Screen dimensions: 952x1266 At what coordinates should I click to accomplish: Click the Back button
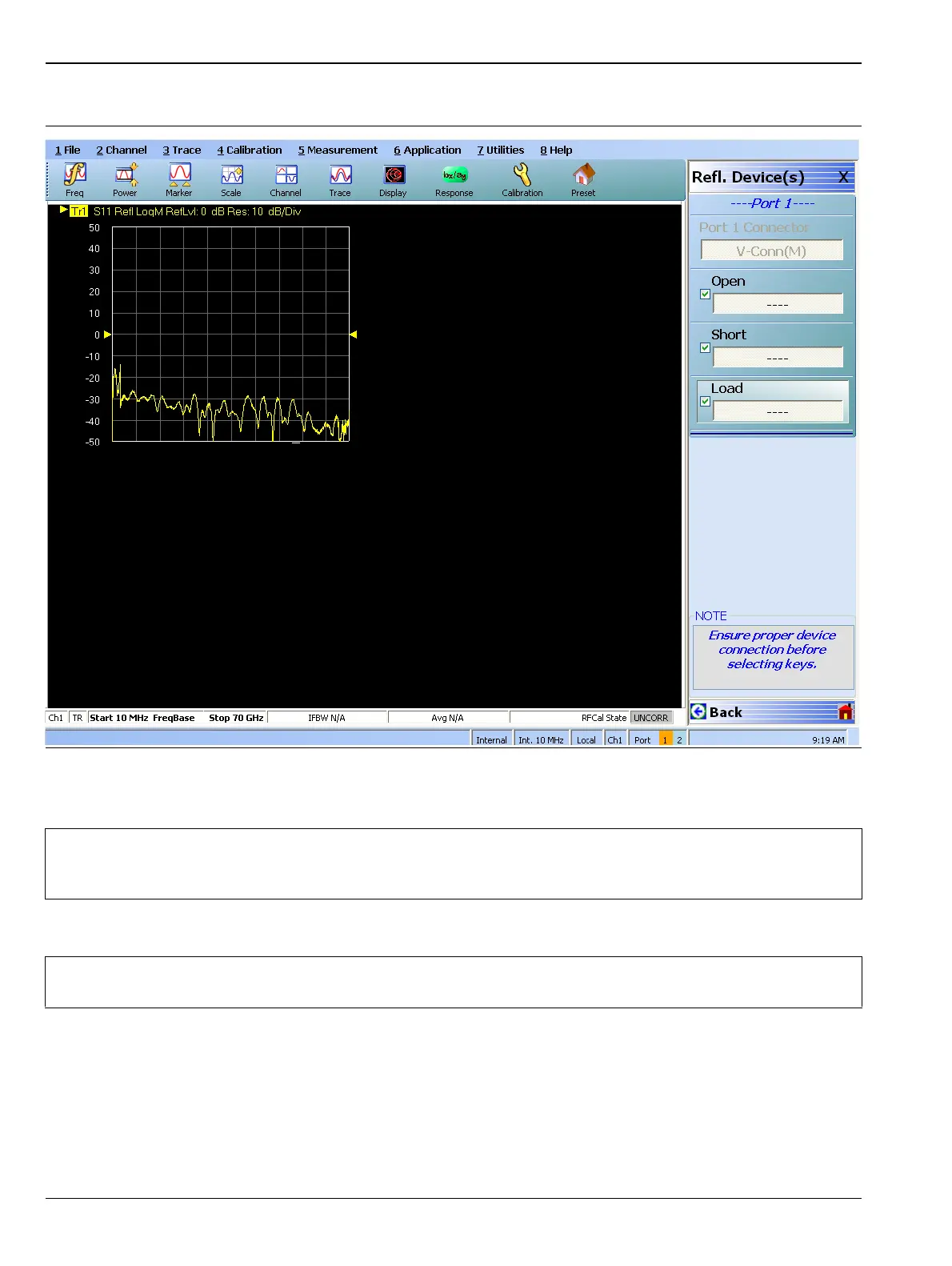(x=764, y=711)
